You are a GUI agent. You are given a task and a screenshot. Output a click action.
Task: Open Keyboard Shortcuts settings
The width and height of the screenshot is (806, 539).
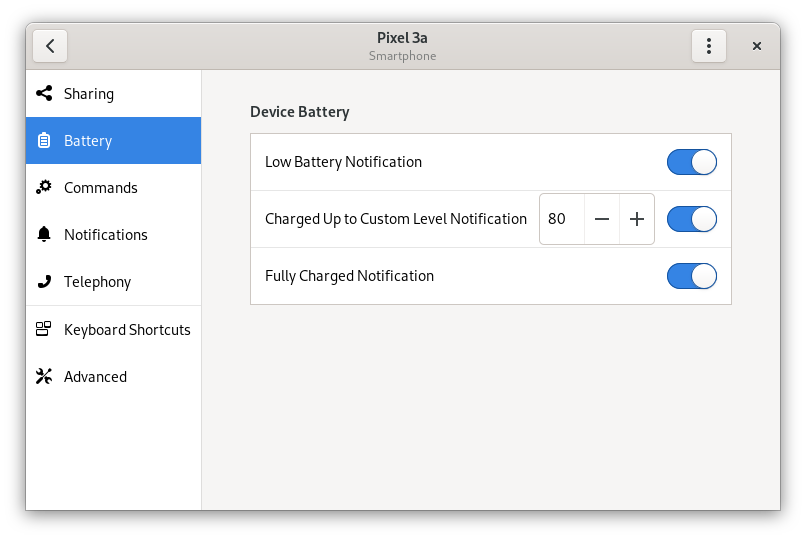coord(114,329)
